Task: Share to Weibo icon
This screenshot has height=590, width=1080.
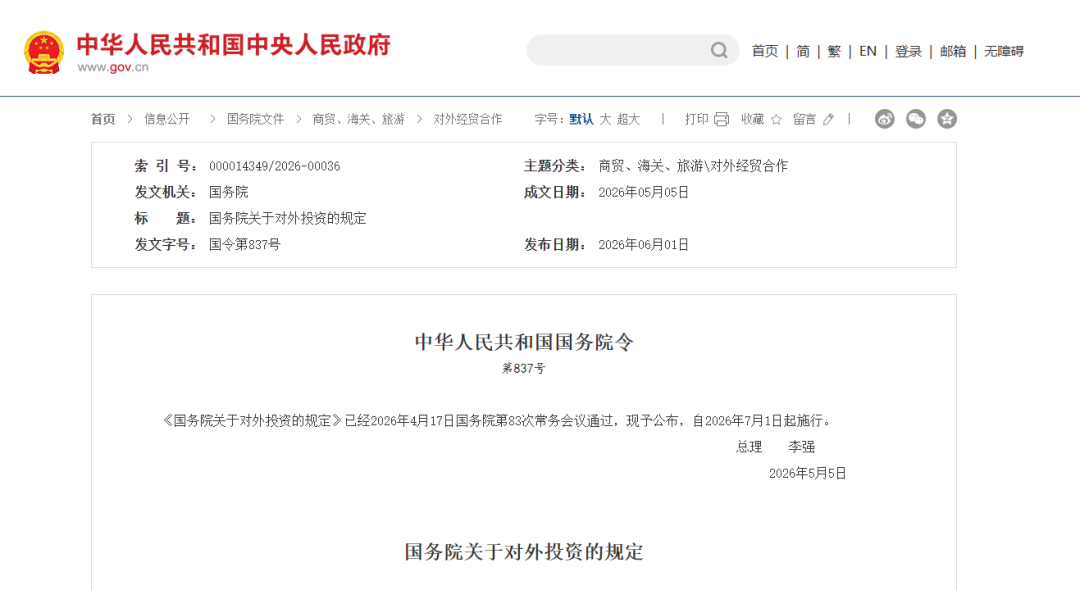Action: click(884, 119)
